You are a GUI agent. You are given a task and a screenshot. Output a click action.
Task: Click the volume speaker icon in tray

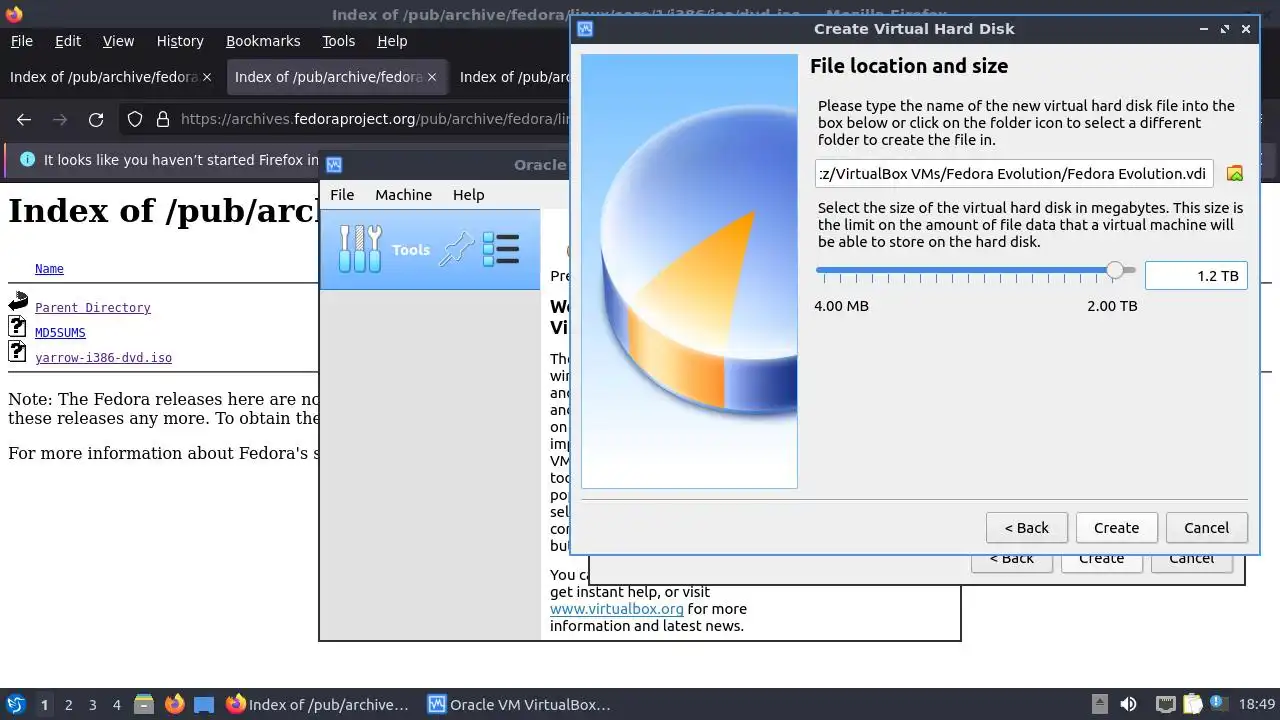point(1129,704)
